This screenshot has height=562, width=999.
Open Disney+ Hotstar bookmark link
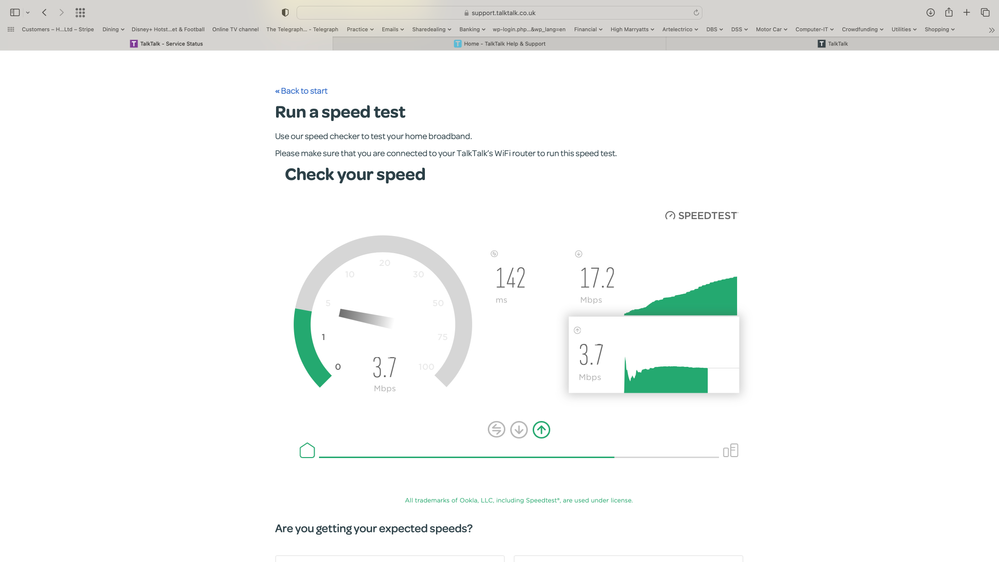click(168, 30)
